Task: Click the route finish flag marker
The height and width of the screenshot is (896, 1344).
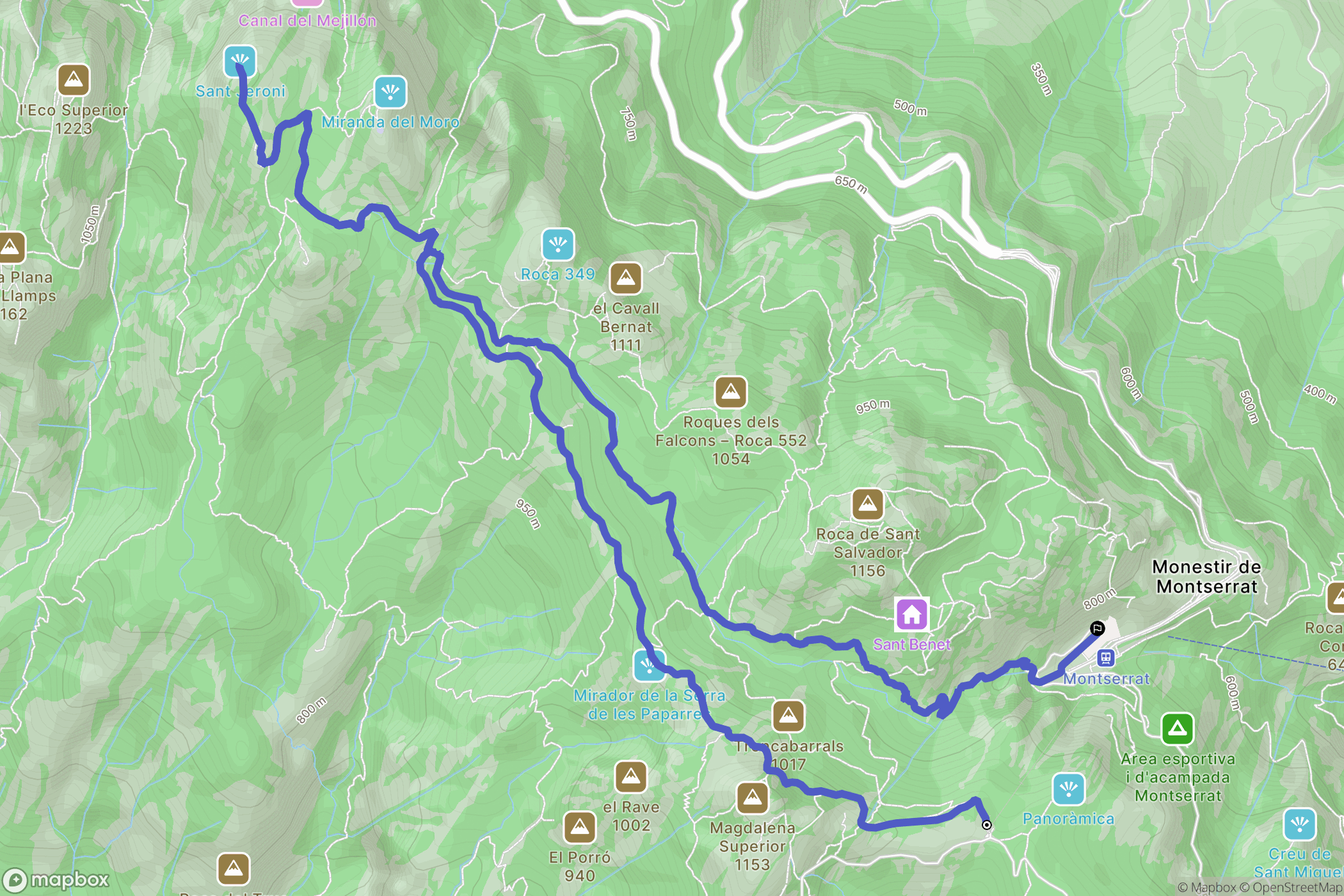Action: point(1098,628)
